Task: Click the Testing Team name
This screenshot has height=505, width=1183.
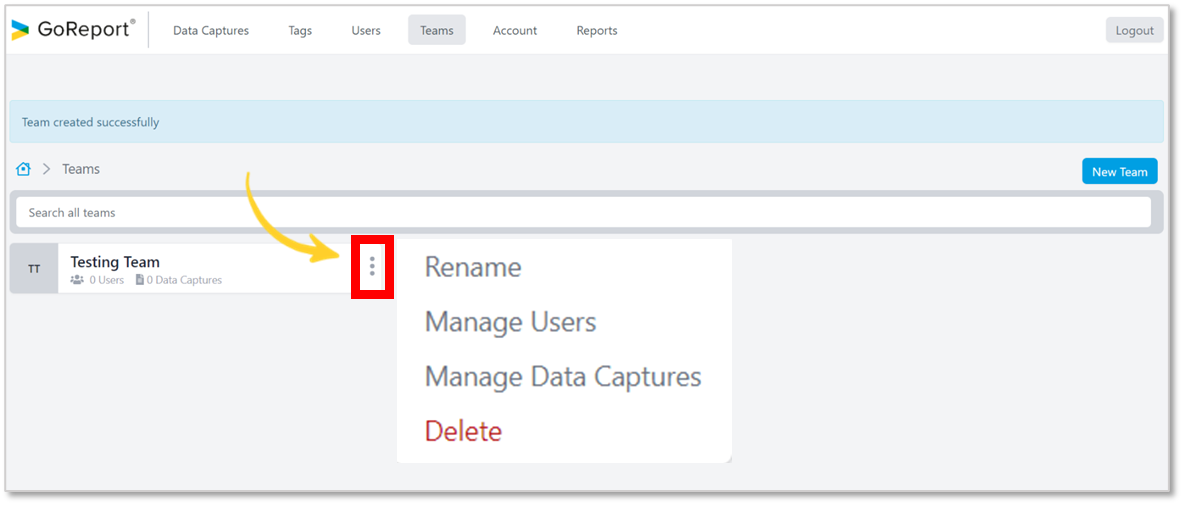Action: [x=115, y=262]
